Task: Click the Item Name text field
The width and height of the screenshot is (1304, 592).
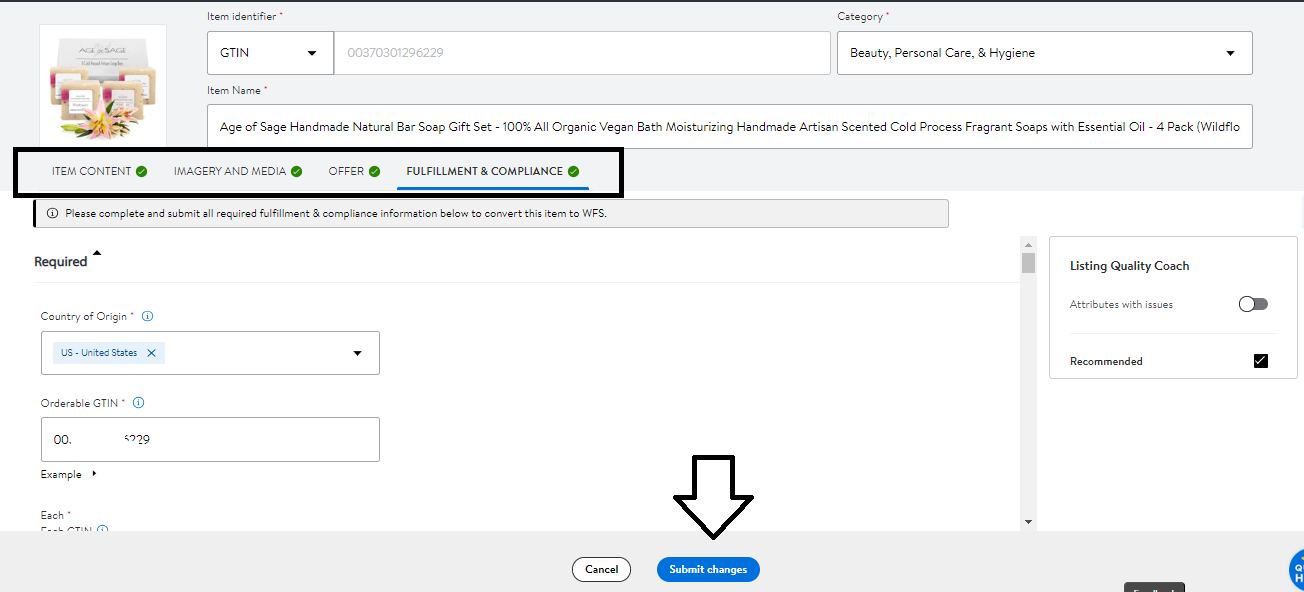Action: [729, 127]
